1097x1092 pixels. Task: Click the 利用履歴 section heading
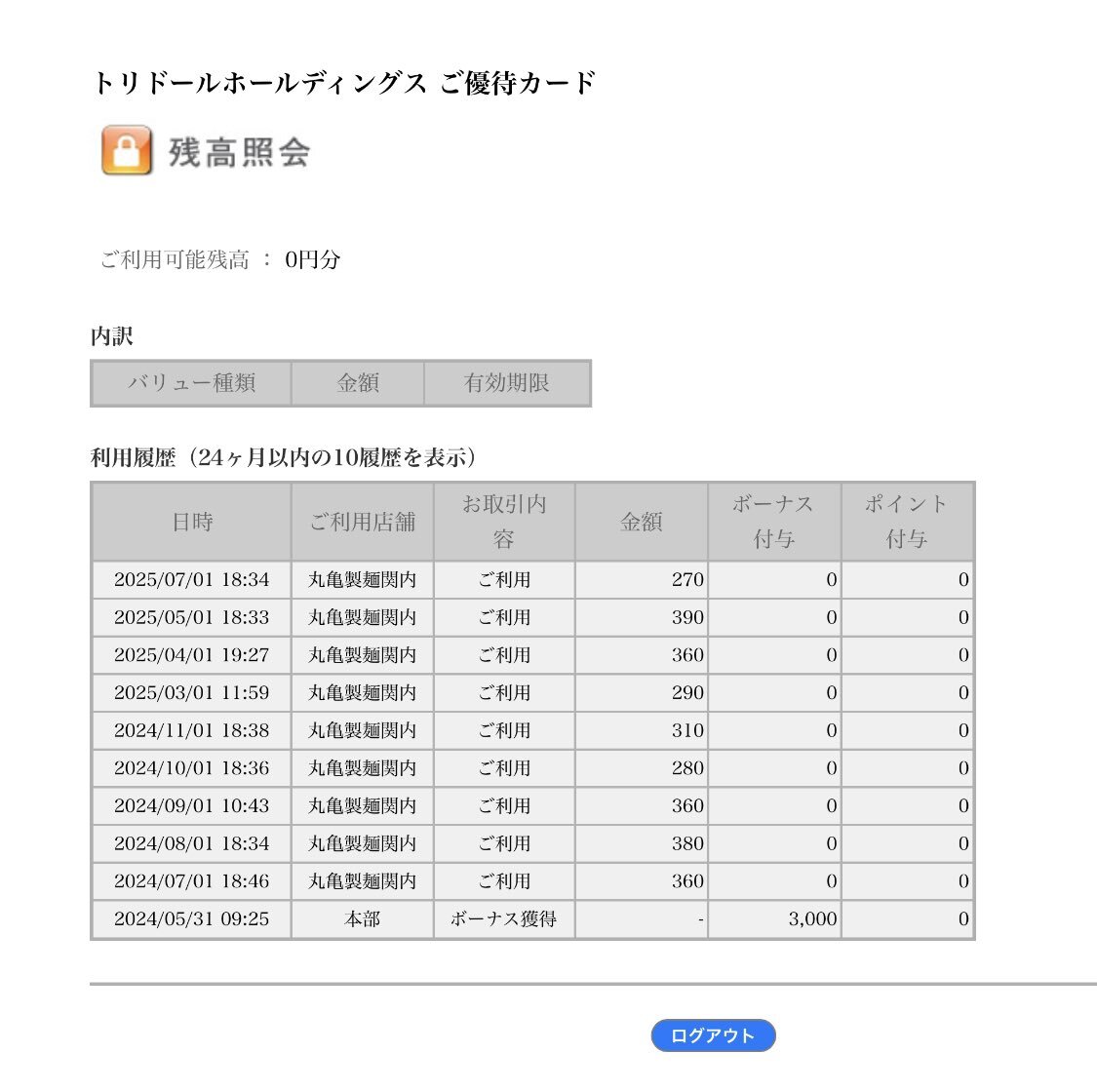point(284,457)
